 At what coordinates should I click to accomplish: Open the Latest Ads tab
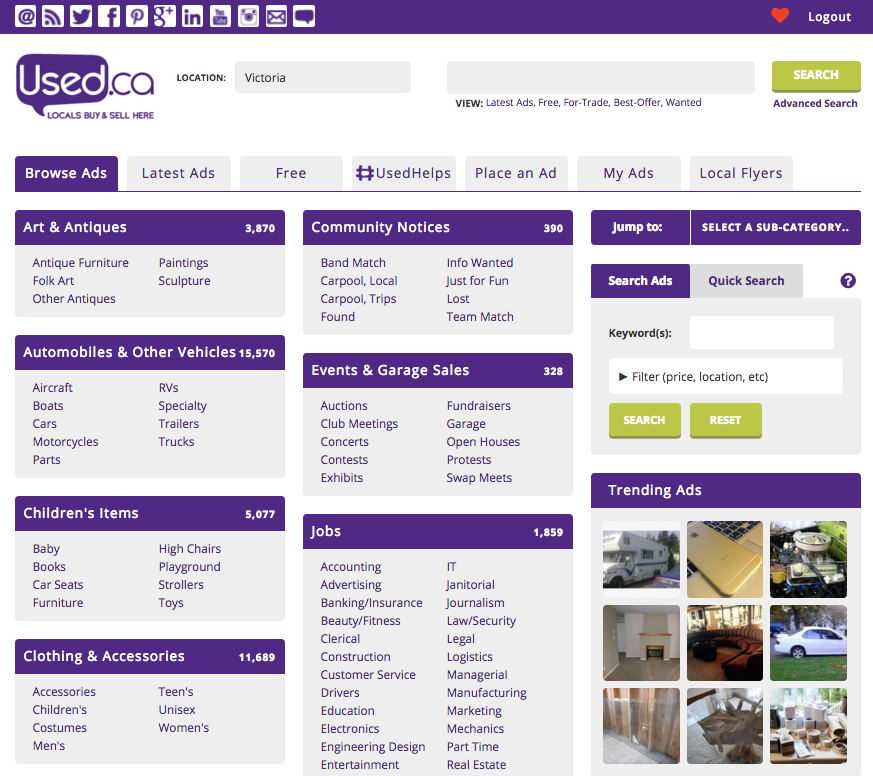click(178, 173)
